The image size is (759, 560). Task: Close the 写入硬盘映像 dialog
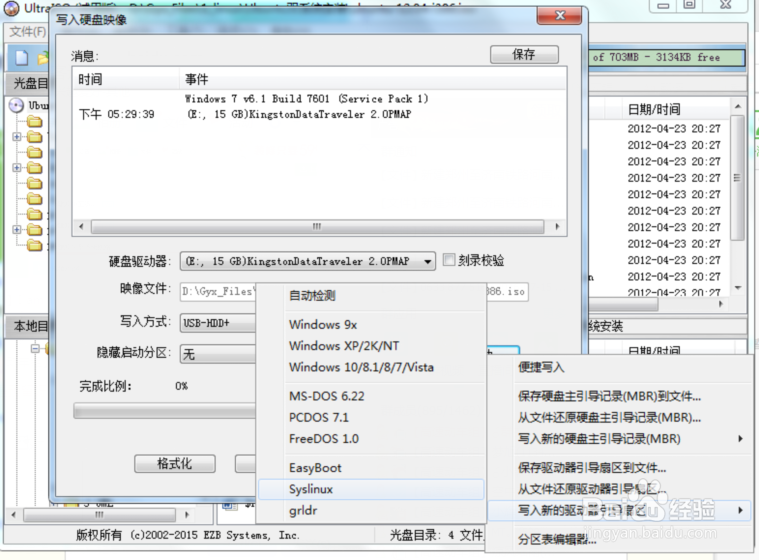pos(559,15)
